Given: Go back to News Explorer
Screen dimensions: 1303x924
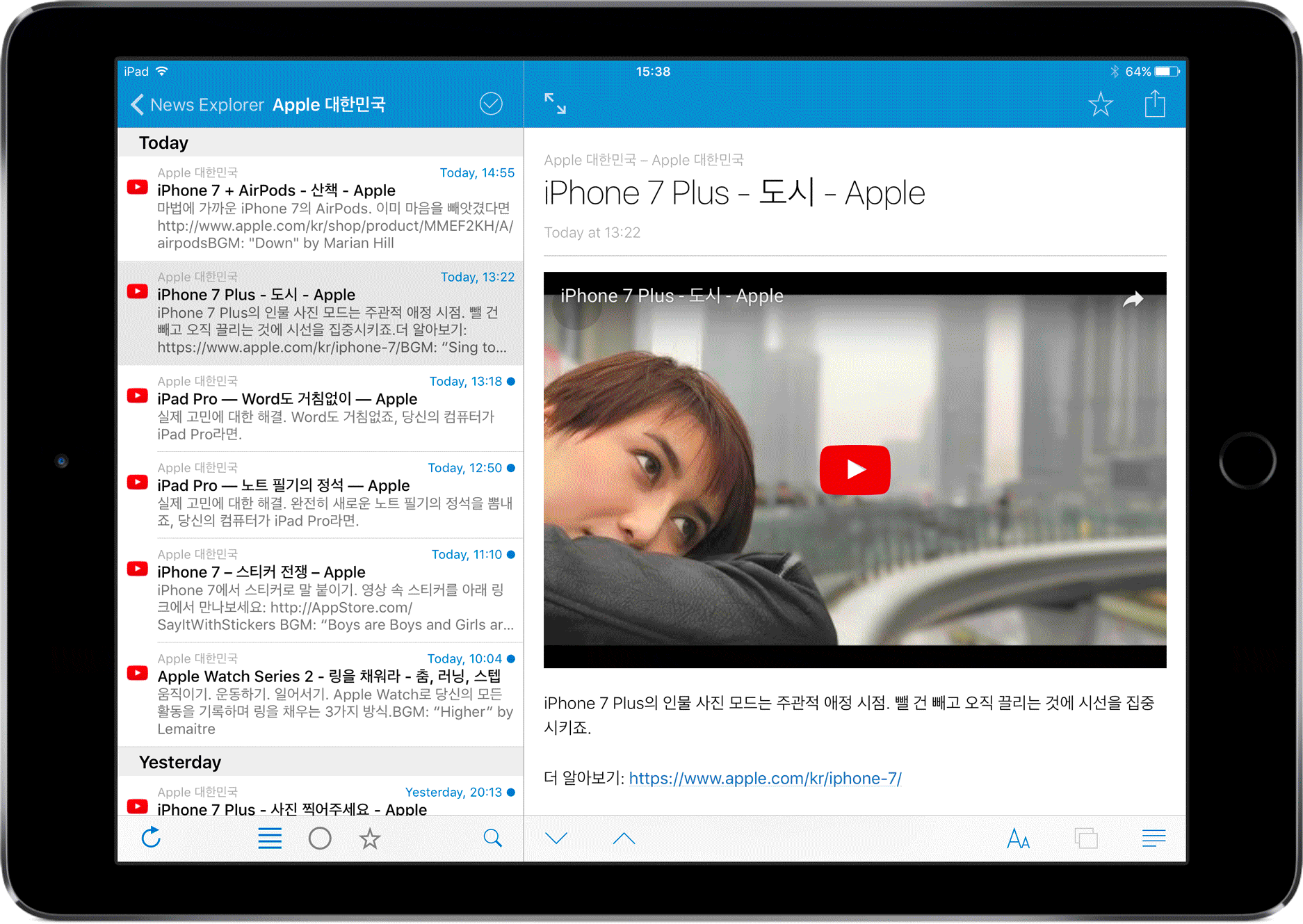Looking at the screenshot, I should tap(197, 105).
